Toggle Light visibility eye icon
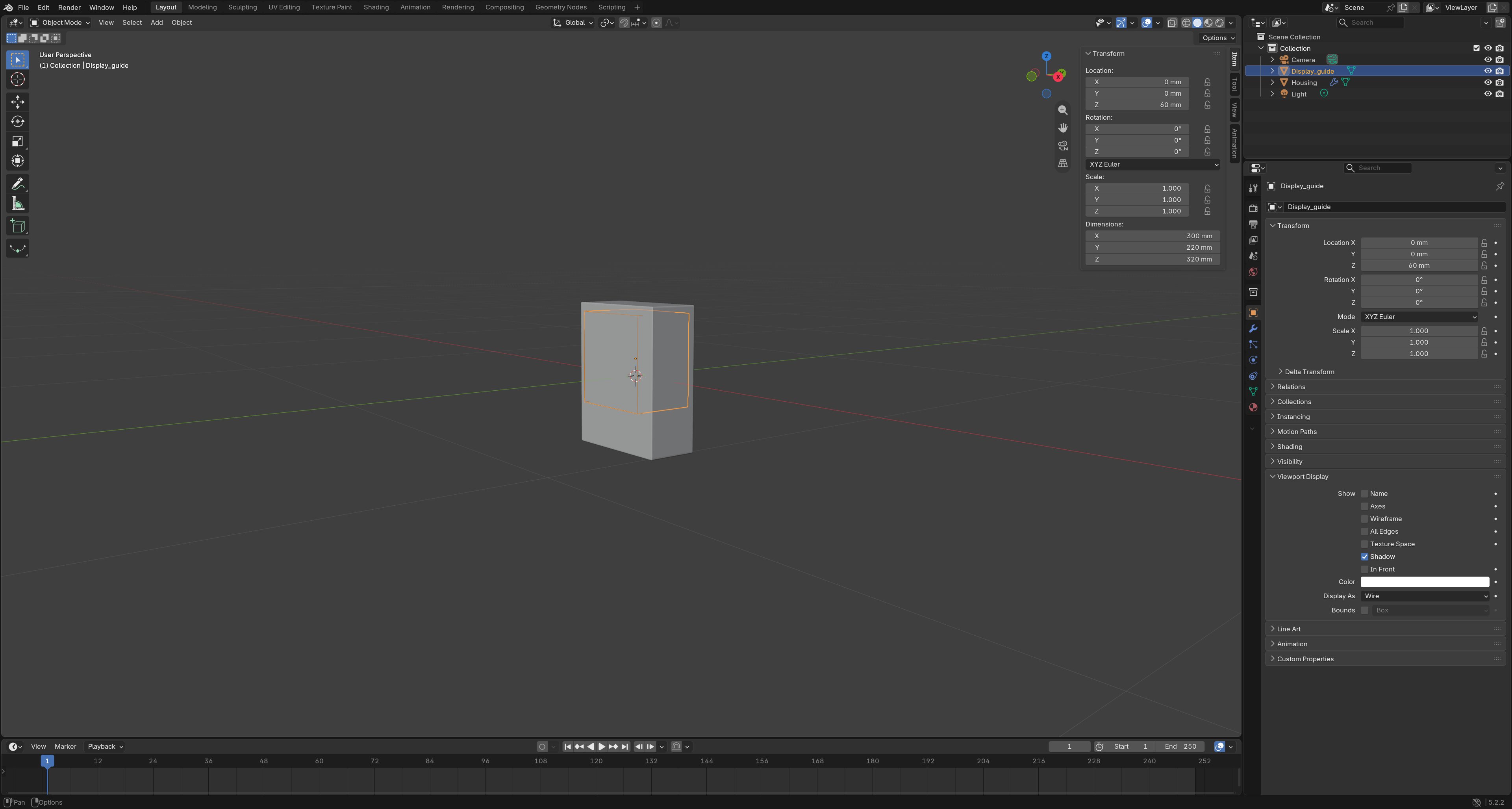Viewport: 1512px width, 809px height. tap(1488, 94)
